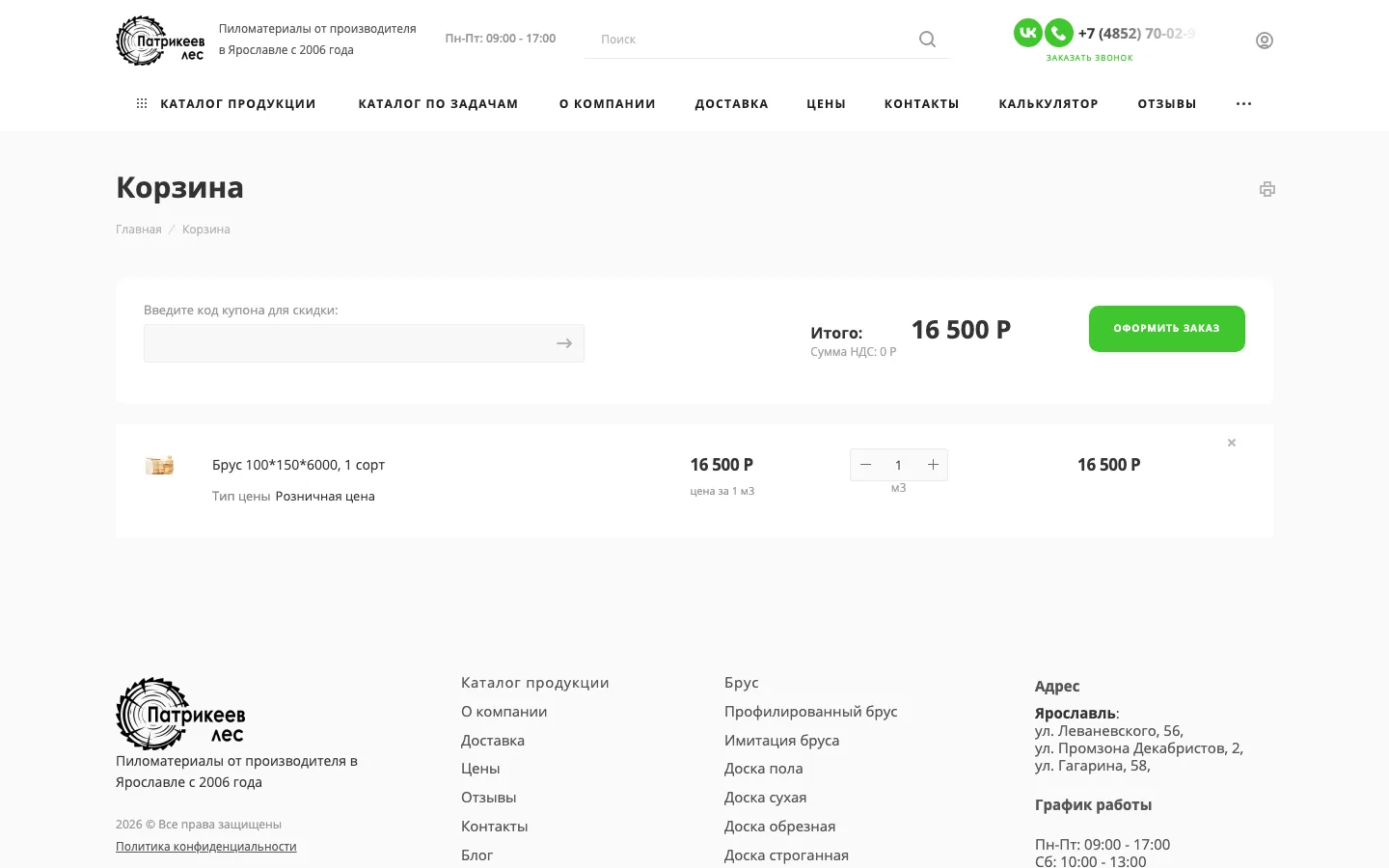This screenshot has width=1389, height=868.
Task: Open footer Доска пола link
Action: [764, 769]
